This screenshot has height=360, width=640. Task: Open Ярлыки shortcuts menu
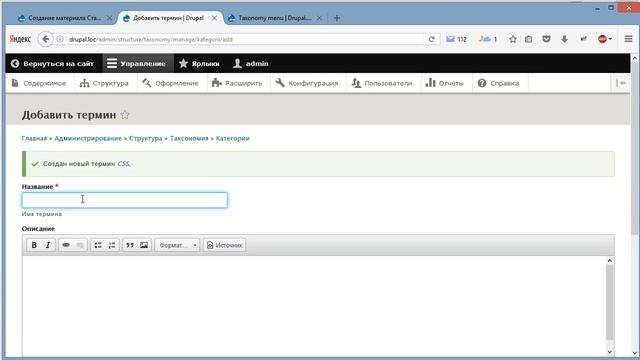pos(200,64)
